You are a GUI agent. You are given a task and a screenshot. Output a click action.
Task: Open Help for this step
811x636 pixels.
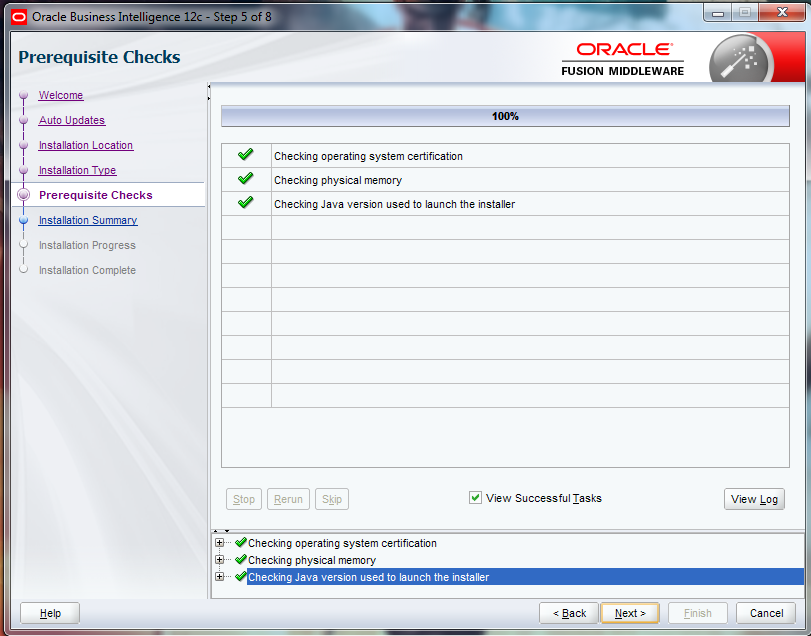coord(50,613)
